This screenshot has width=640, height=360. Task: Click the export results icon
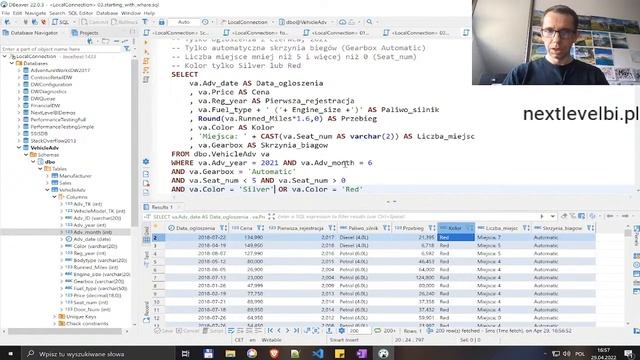point(329,331)
